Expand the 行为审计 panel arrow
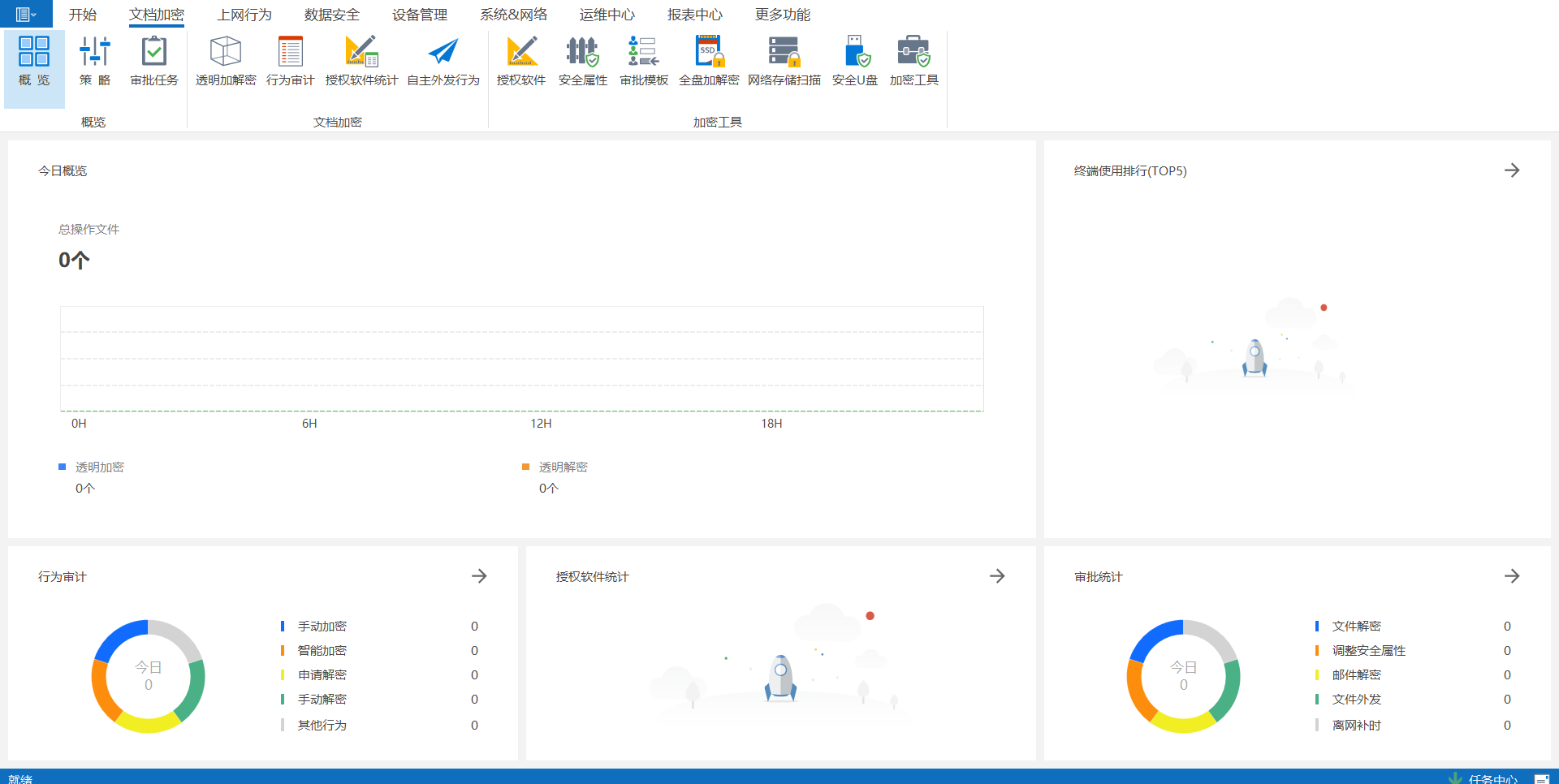1559x784 pixels. click(x=479, y=576)
